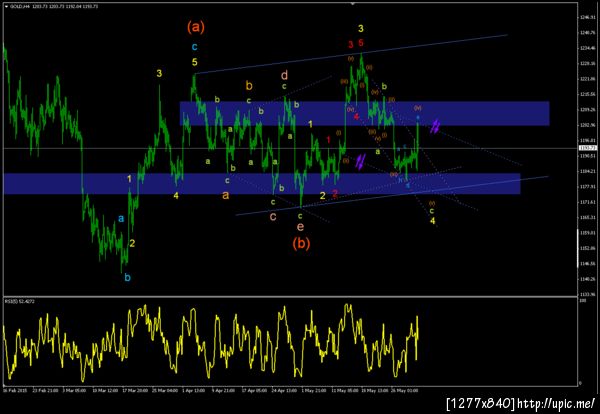Click the 17 Apr 05:00 time label
600x414 pixels.
point(254,391)
